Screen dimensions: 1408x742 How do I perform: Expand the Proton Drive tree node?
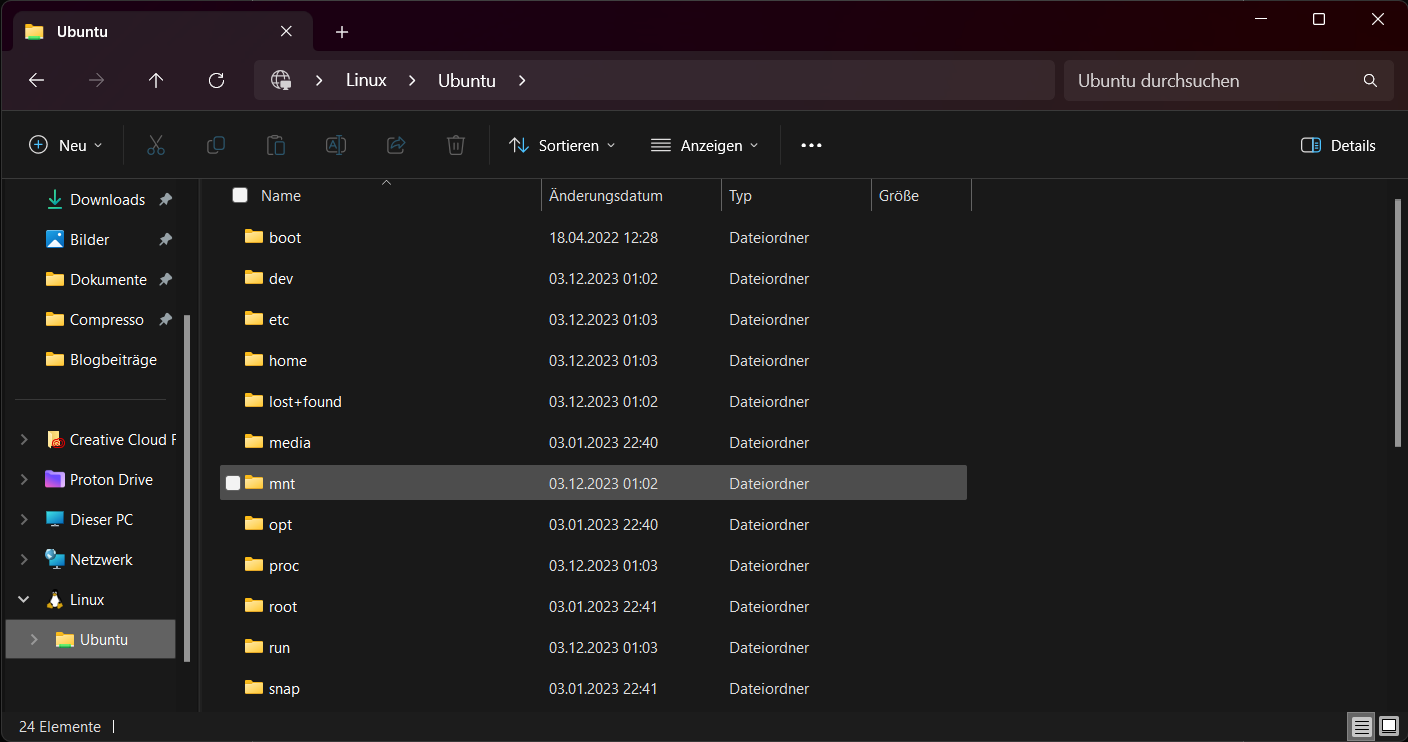(25, 480)
